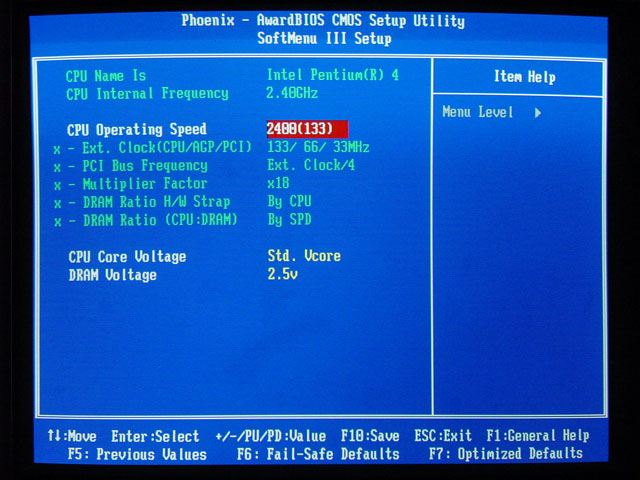Click the CPU Name Is label
Viewport: 640px width, 480px height.
(x=106, y=76)
